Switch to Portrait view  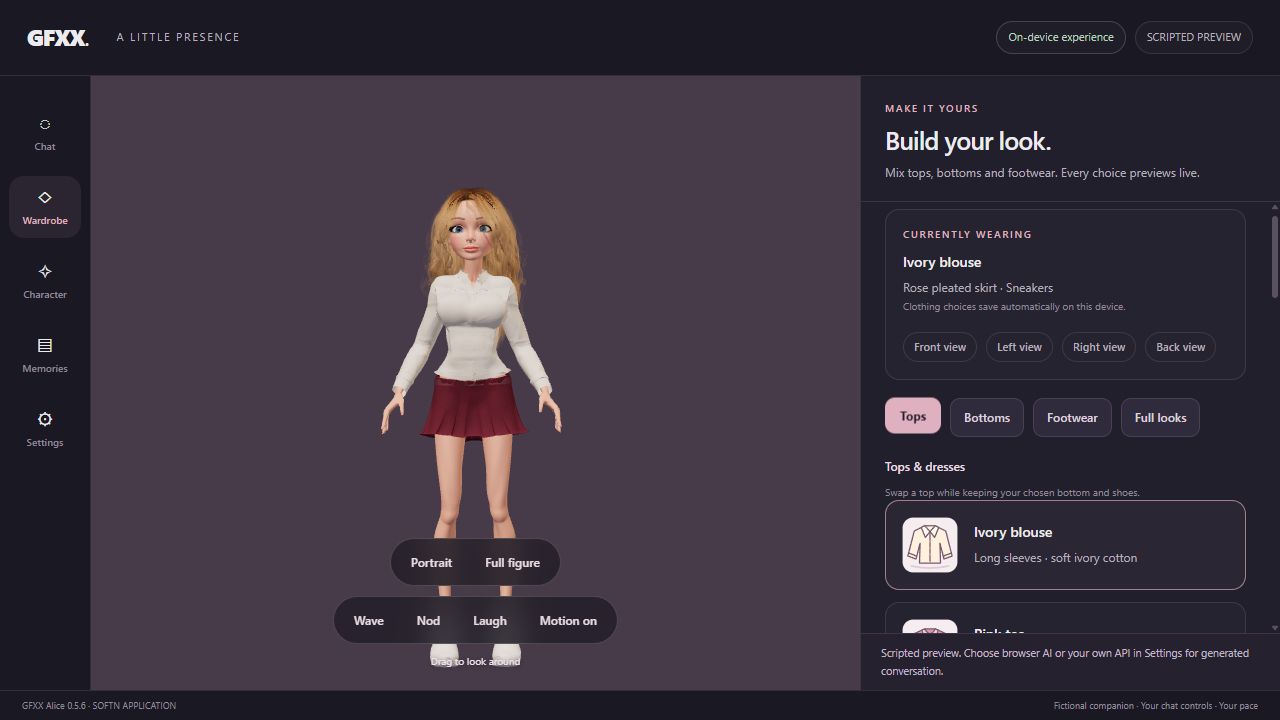coord(431,563)
